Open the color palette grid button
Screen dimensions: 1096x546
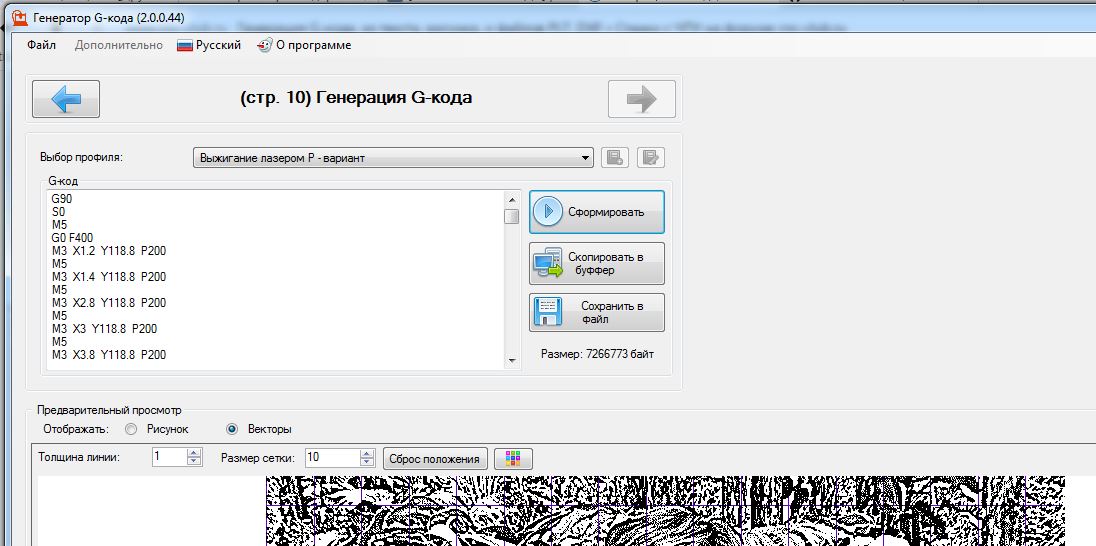[513, 459]
